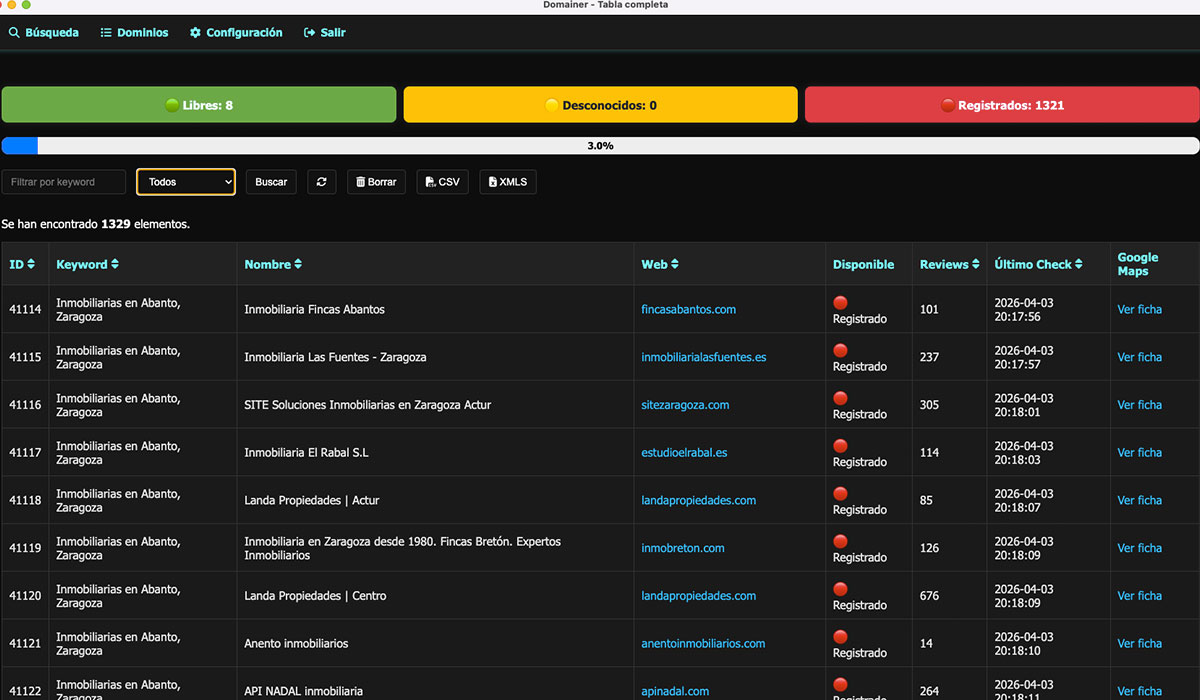Sort table by Último Check column
Viewport: 1200px width, 700px height.
[1040, 264]
